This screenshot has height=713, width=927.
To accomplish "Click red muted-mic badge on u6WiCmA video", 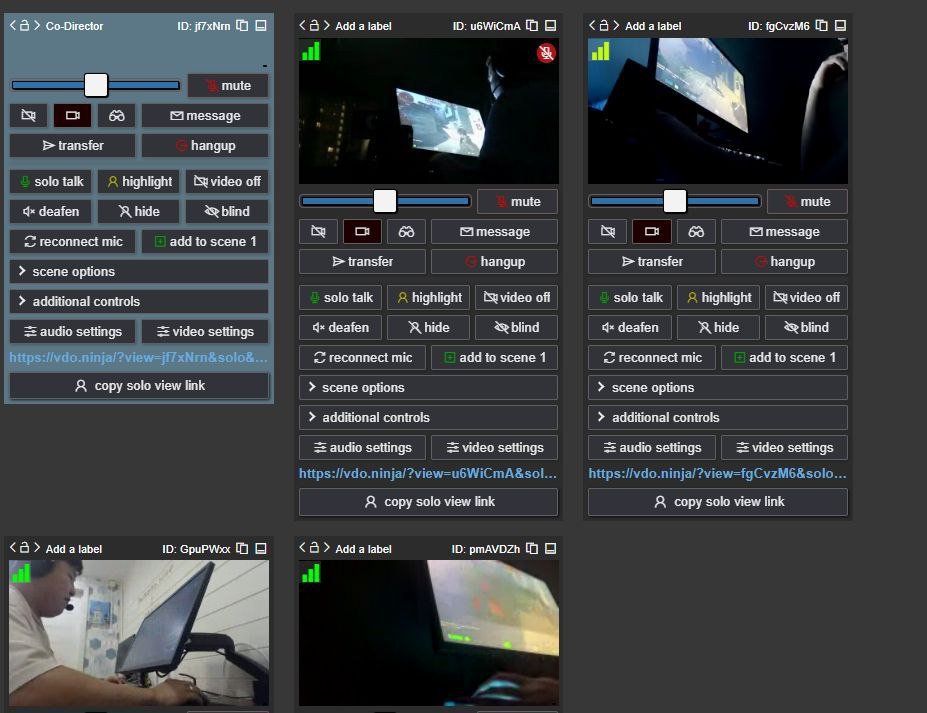I will pyautogui.click(x=546, y=53).
